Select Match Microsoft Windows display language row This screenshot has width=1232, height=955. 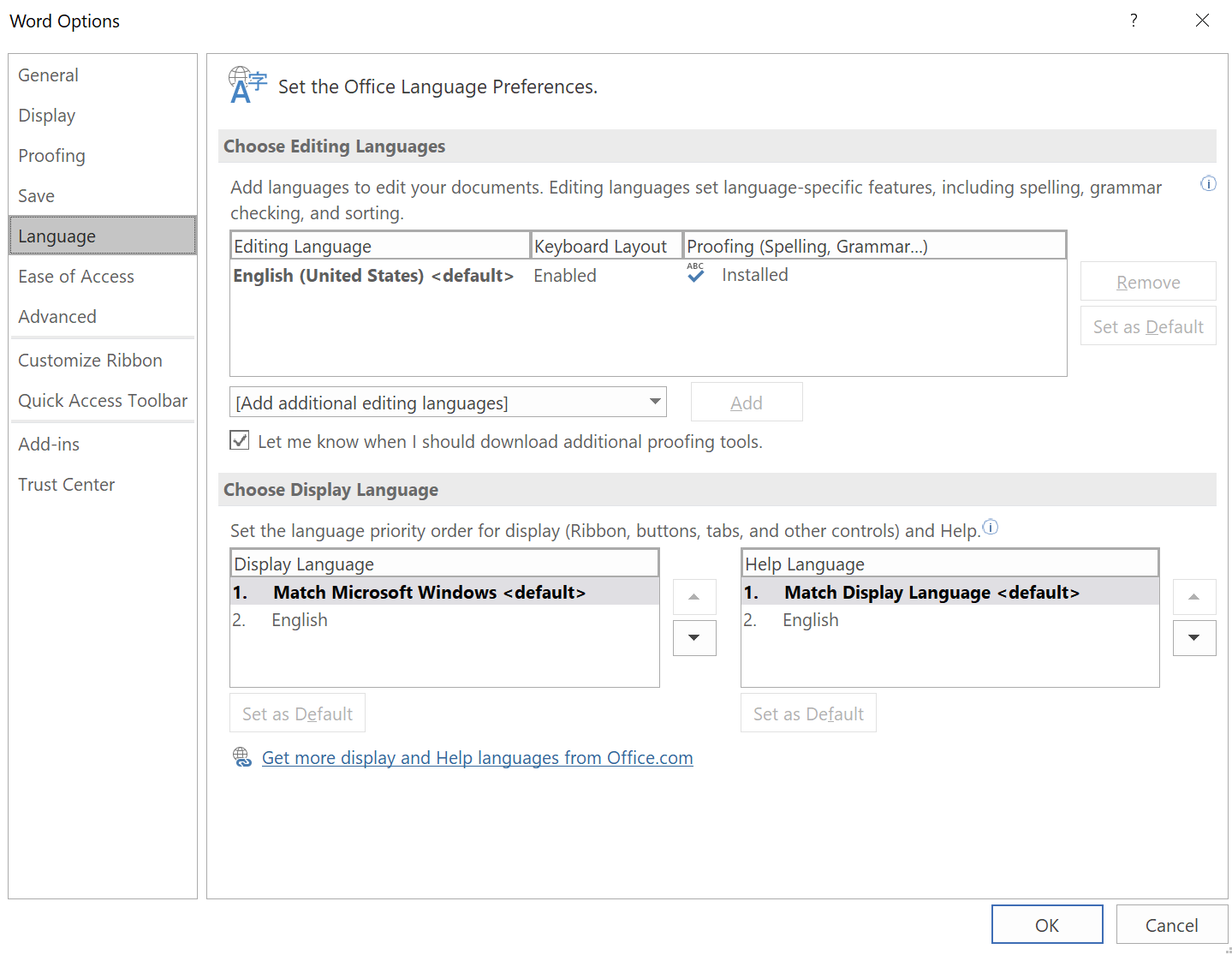click(x=445, y=592)
